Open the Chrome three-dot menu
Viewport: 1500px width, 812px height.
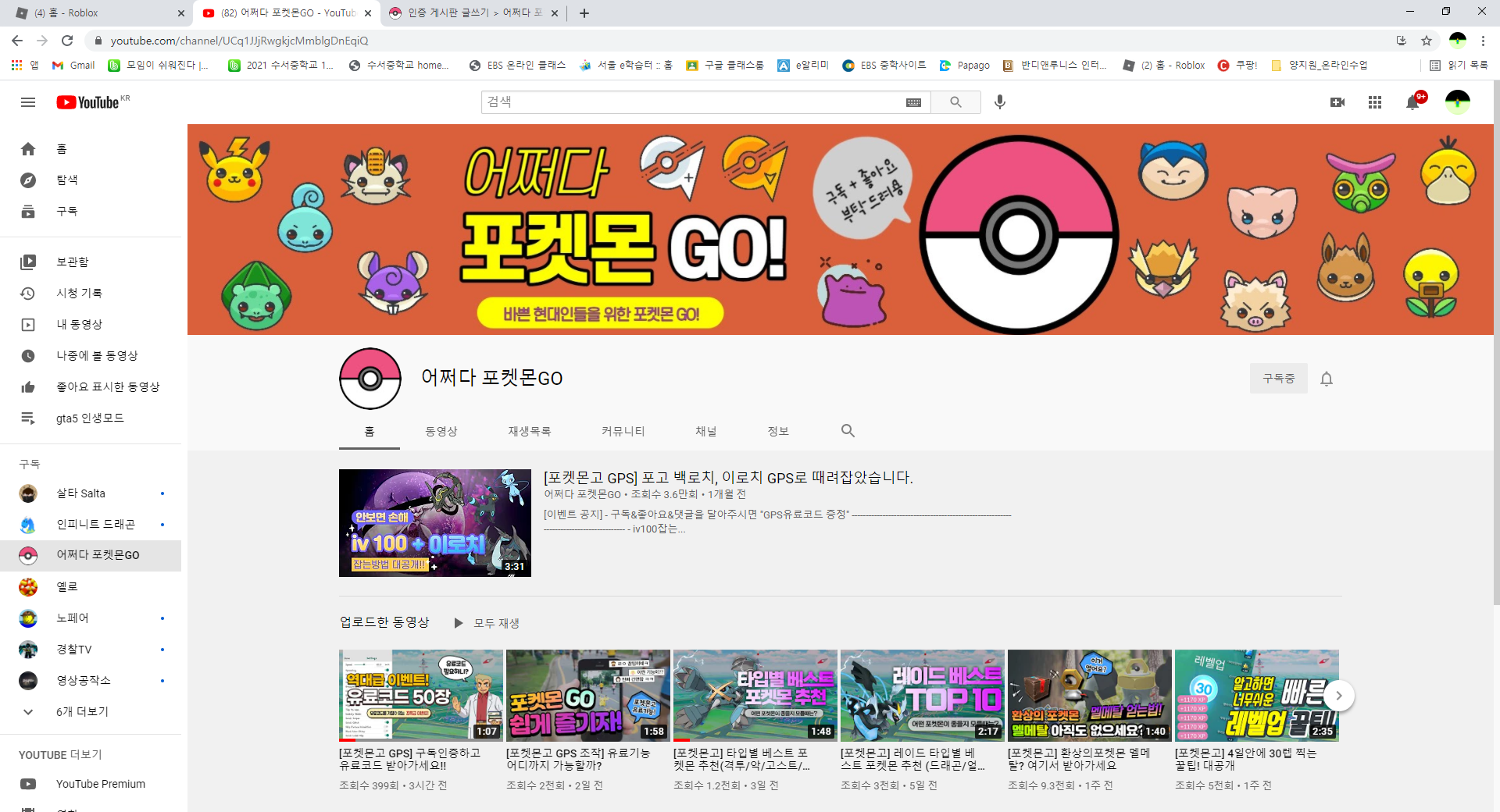click(x=1483, y=41)
